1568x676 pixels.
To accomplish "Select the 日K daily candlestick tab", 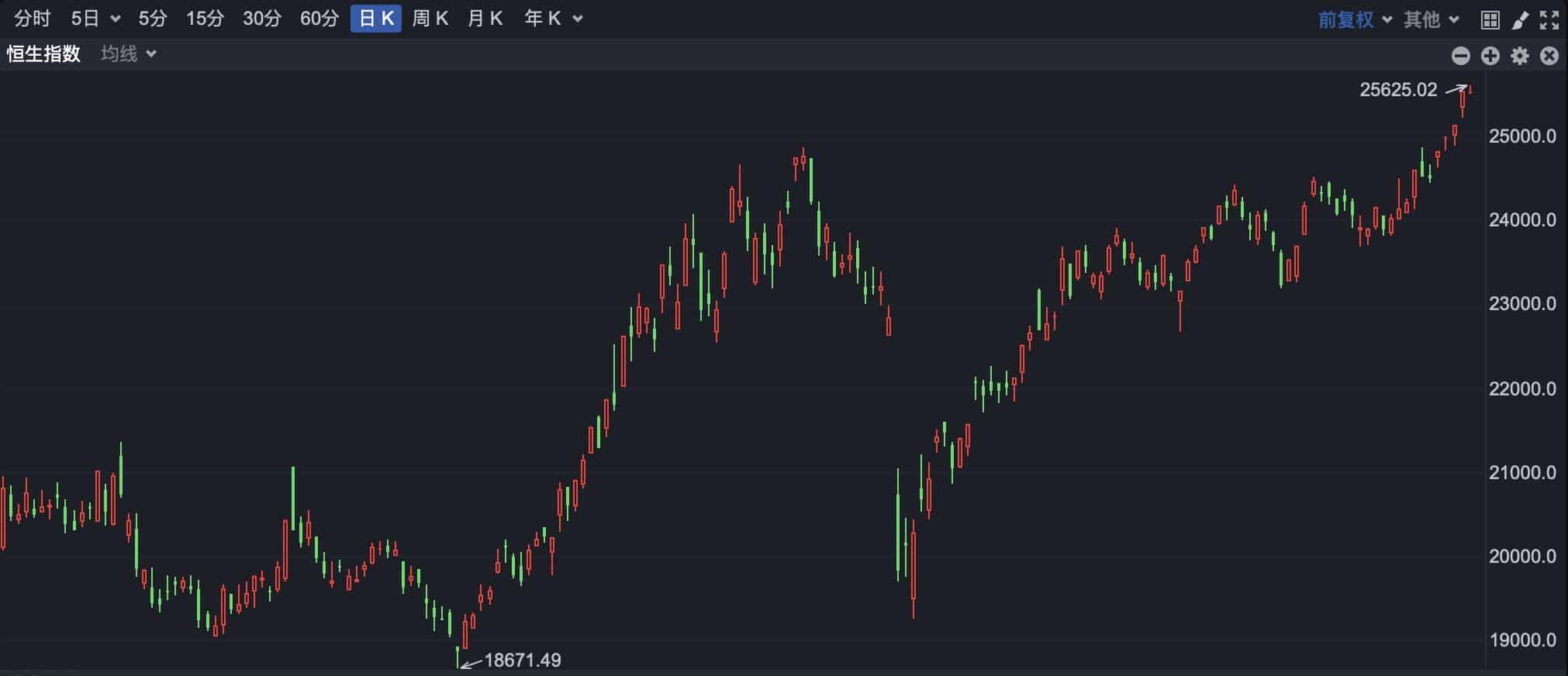I will point(376,19).
